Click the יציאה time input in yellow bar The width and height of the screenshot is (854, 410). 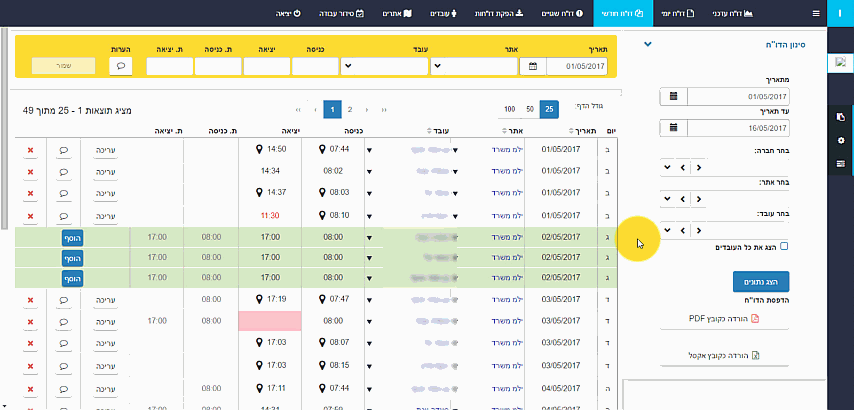pyautogui.click(x=266, y=66)
